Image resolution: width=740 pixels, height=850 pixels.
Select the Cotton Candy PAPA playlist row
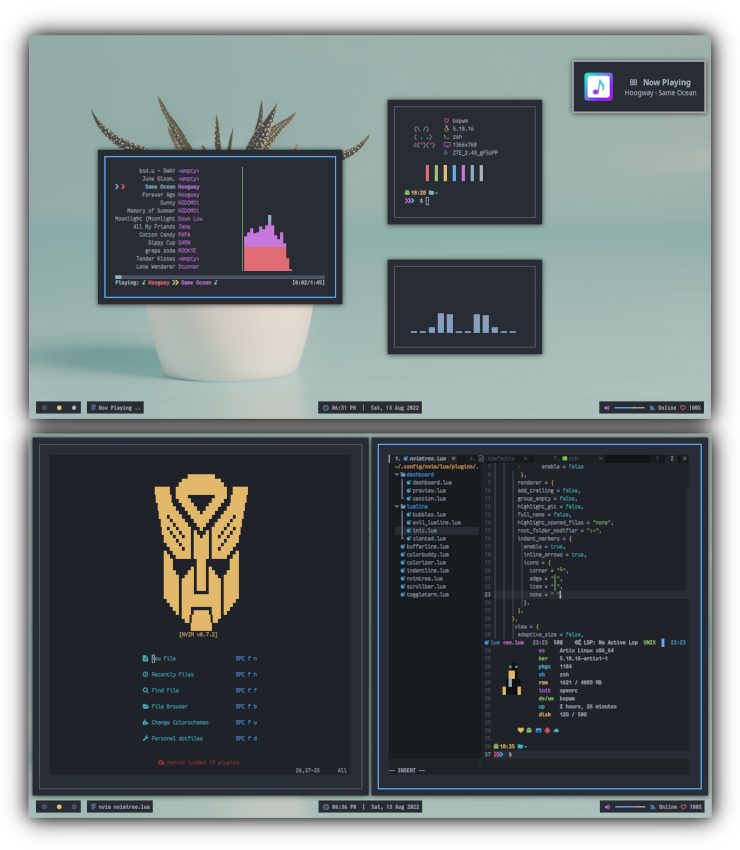(x=165, y=235)
